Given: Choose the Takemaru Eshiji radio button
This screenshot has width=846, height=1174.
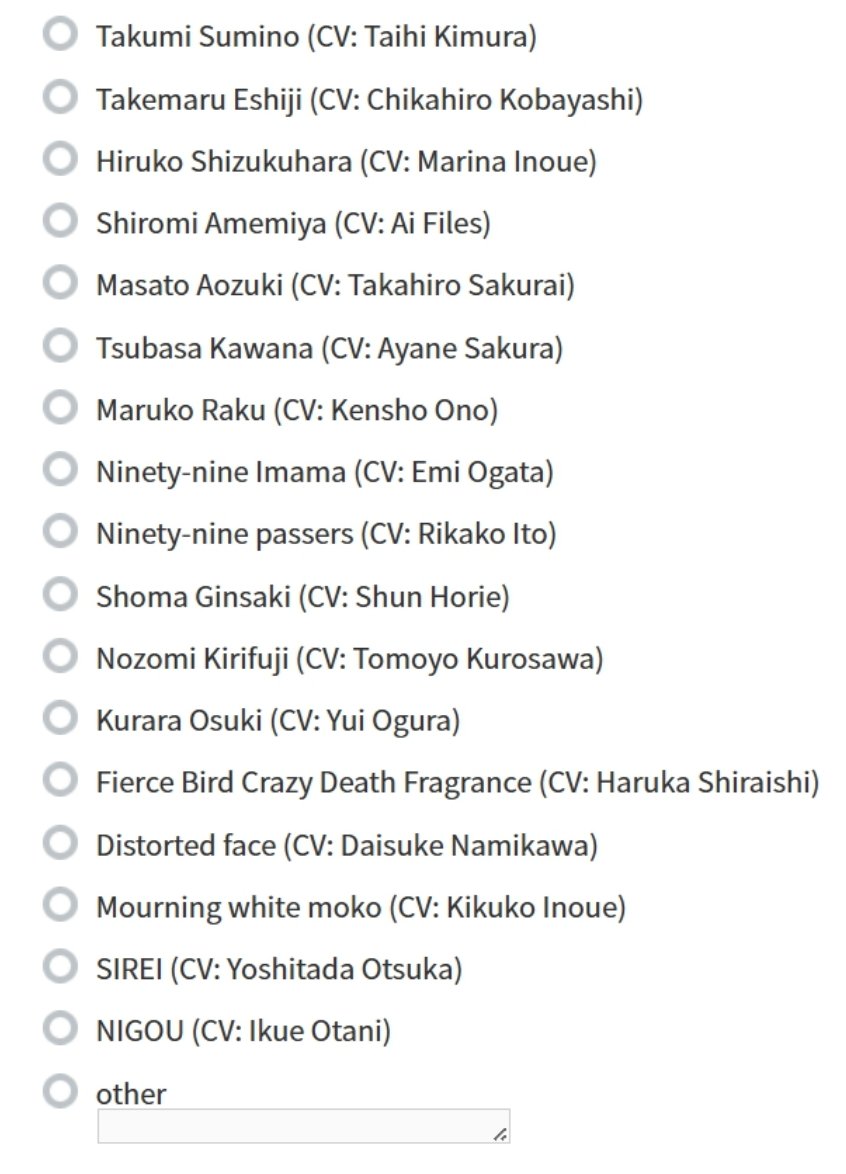Looking at the screenshot, I should (60, 98).
